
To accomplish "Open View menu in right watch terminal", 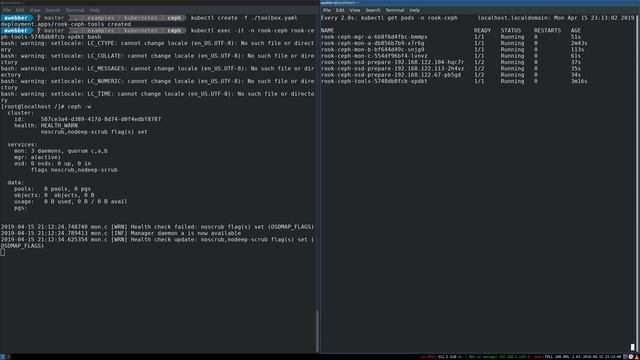I will click(355, 10).
